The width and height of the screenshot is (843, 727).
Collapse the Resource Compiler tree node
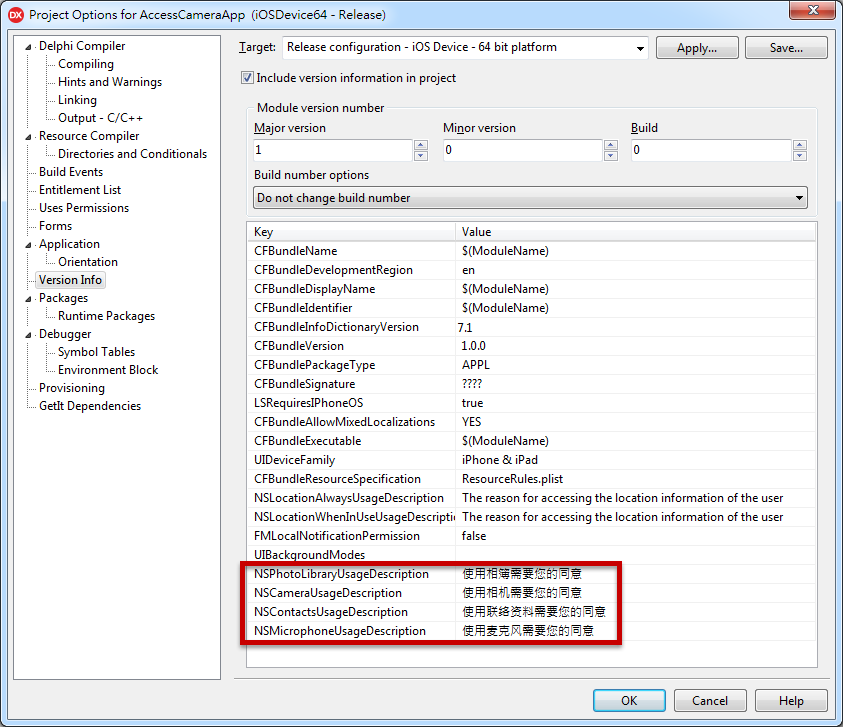(x=28, y=137)
